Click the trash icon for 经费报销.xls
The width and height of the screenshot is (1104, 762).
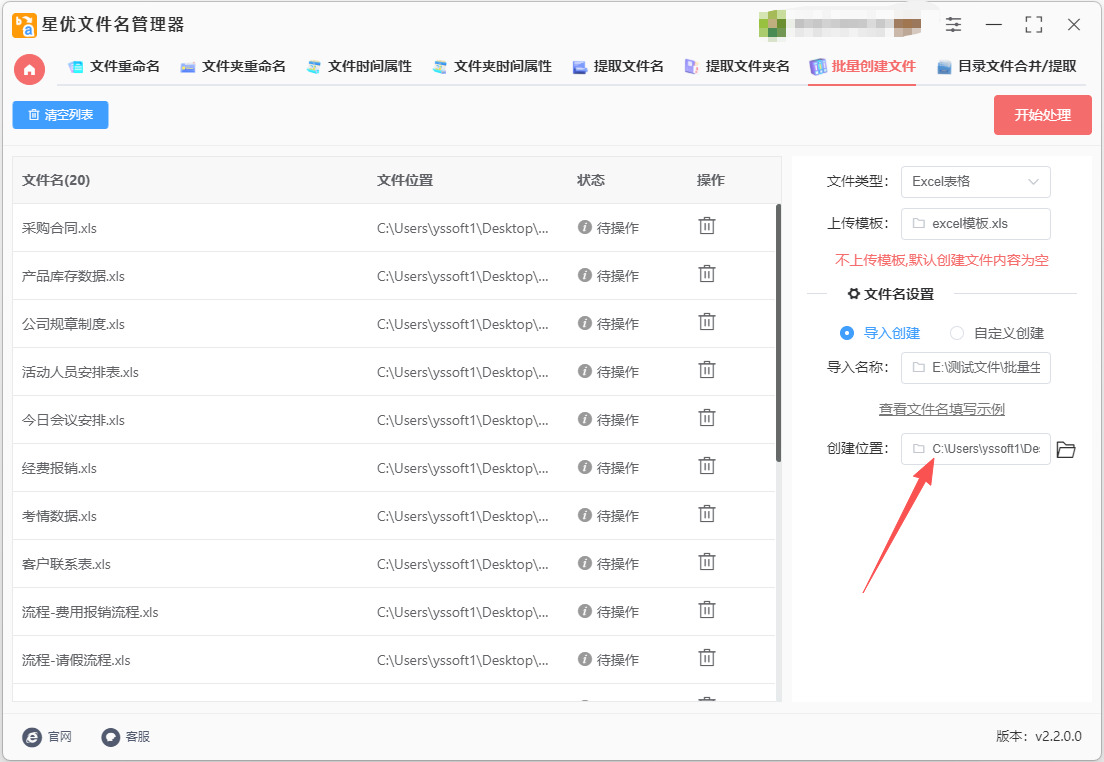[x=706, y=466]
